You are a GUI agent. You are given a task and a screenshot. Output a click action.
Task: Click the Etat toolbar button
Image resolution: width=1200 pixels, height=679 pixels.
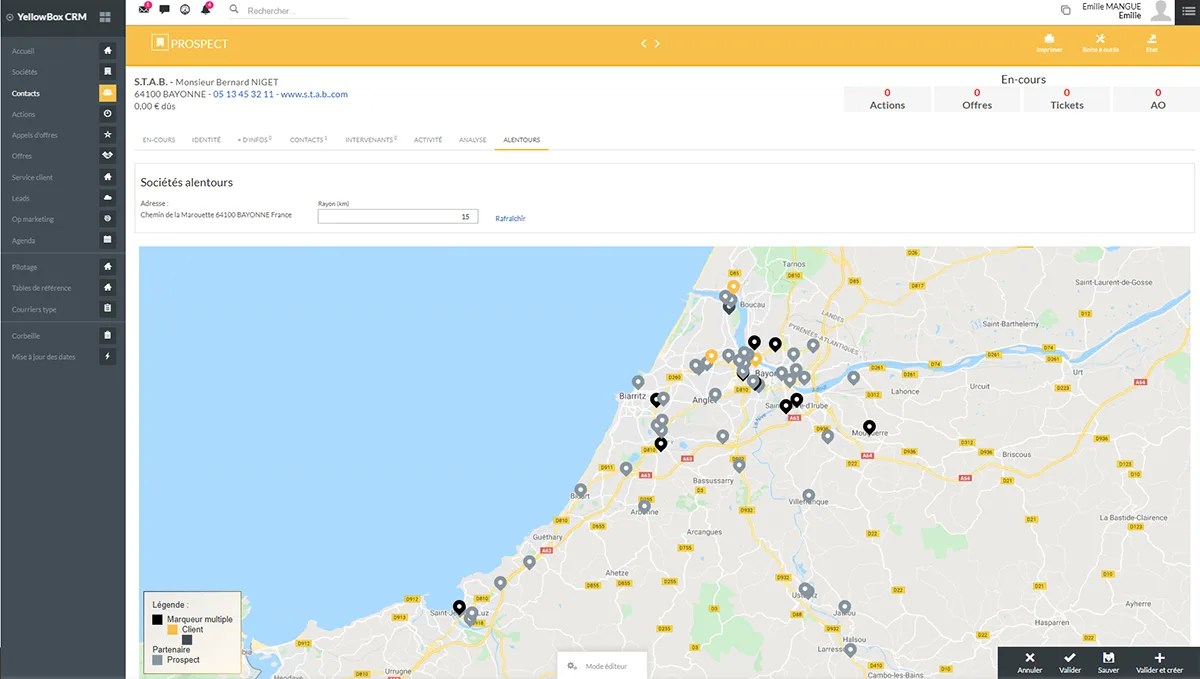(x=1152, y=43)
